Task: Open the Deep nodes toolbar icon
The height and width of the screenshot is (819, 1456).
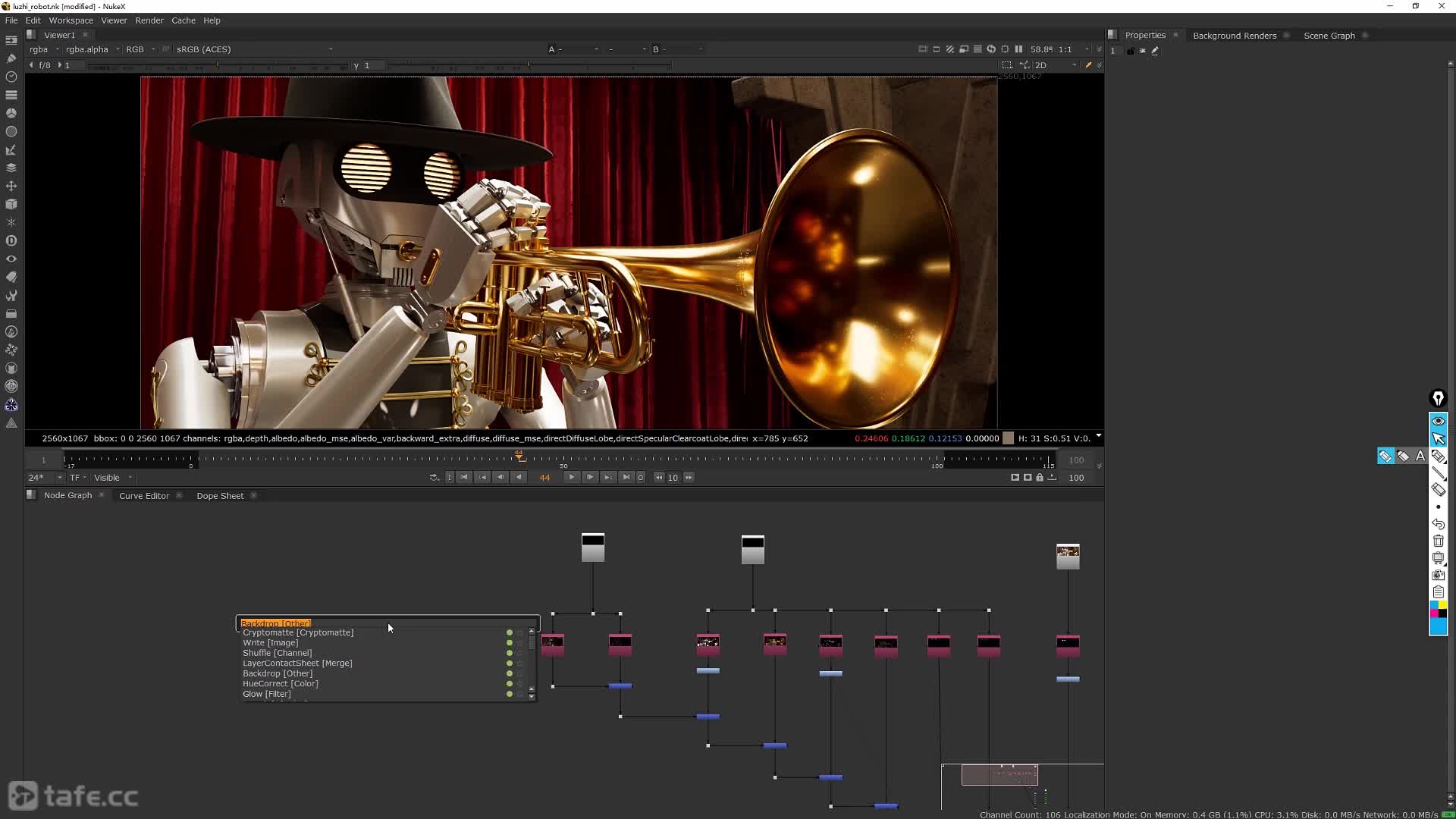Action: tap(11, 240)
